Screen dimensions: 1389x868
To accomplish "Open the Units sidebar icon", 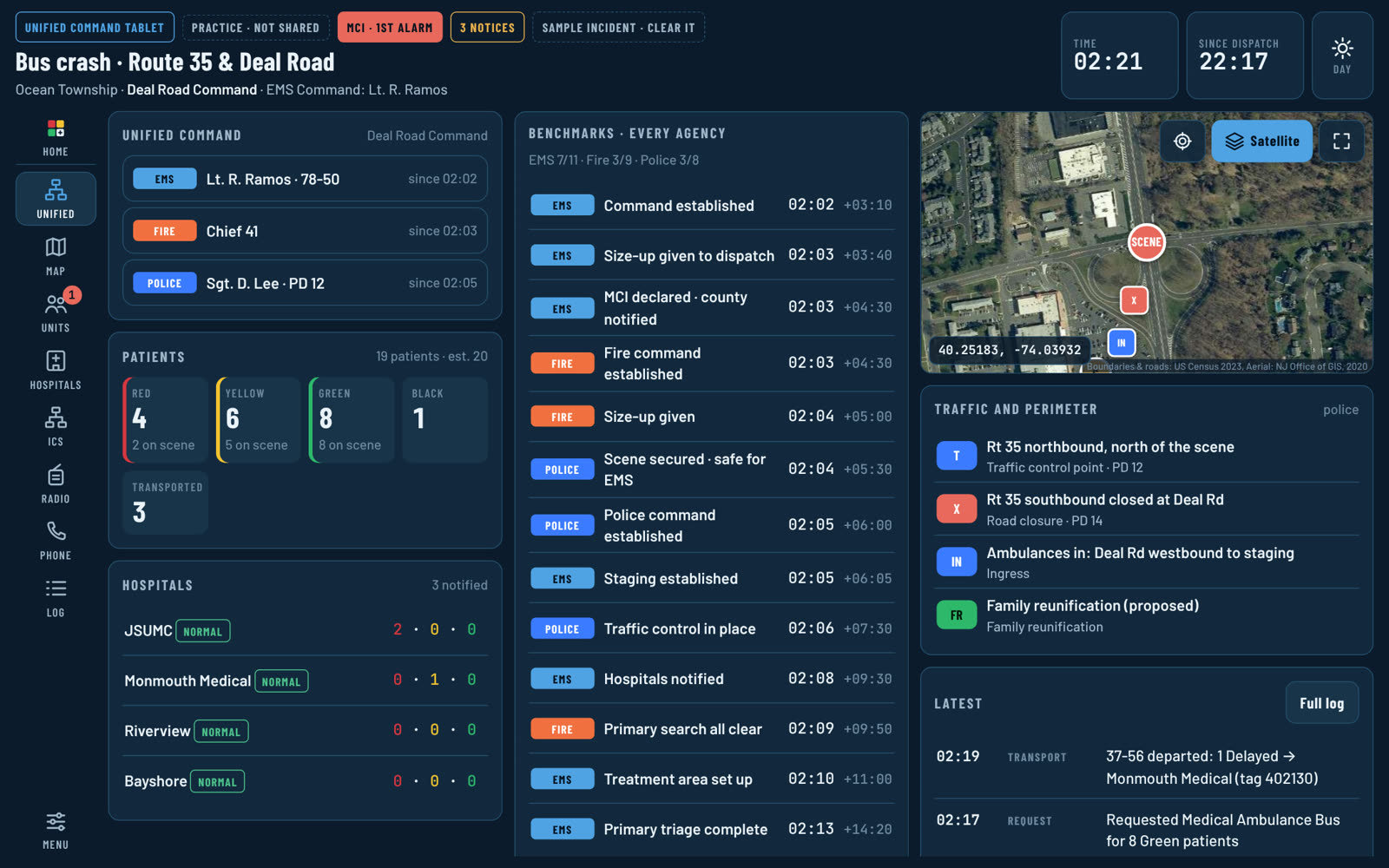I will tap(56, 312).
